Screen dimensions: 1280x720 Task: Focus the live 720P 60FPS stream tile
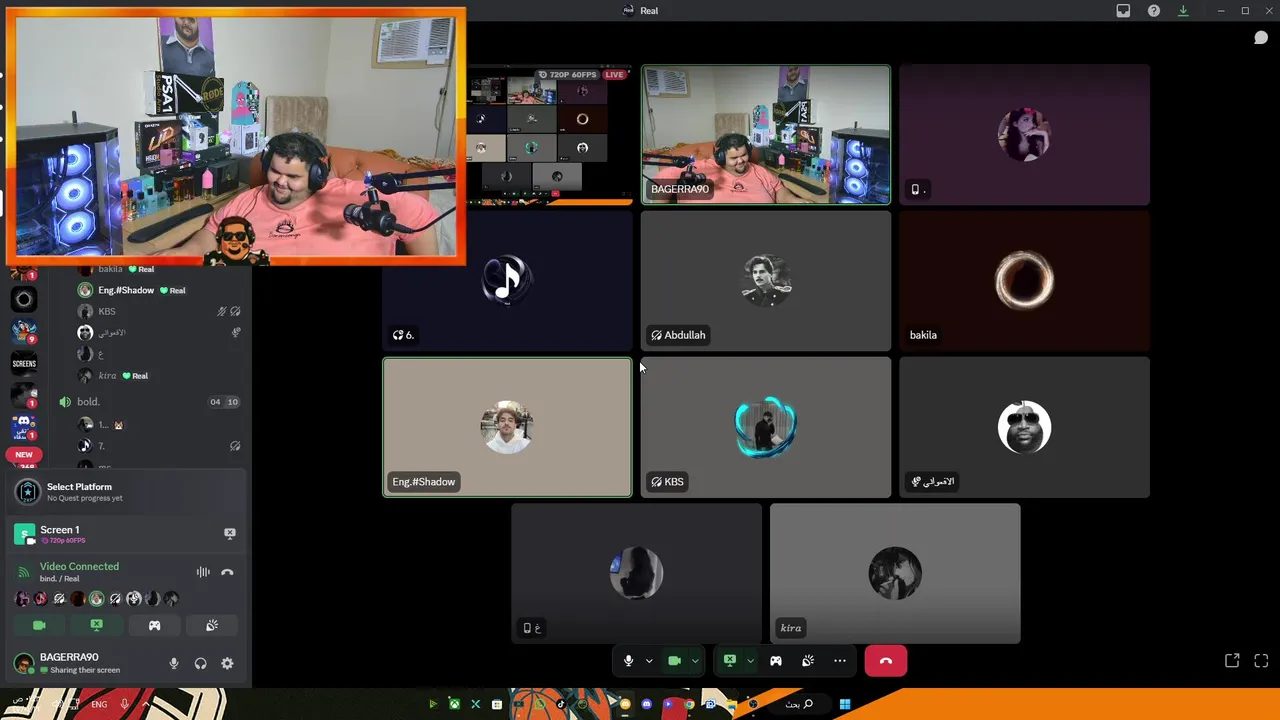[550, 135]
